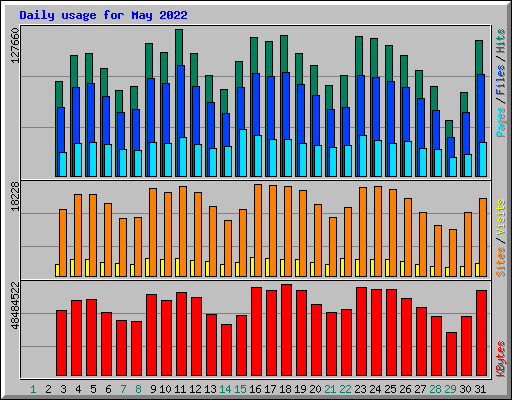
Task: Click day label "4" on the x-axis
Action: click(x=78, y=389)
